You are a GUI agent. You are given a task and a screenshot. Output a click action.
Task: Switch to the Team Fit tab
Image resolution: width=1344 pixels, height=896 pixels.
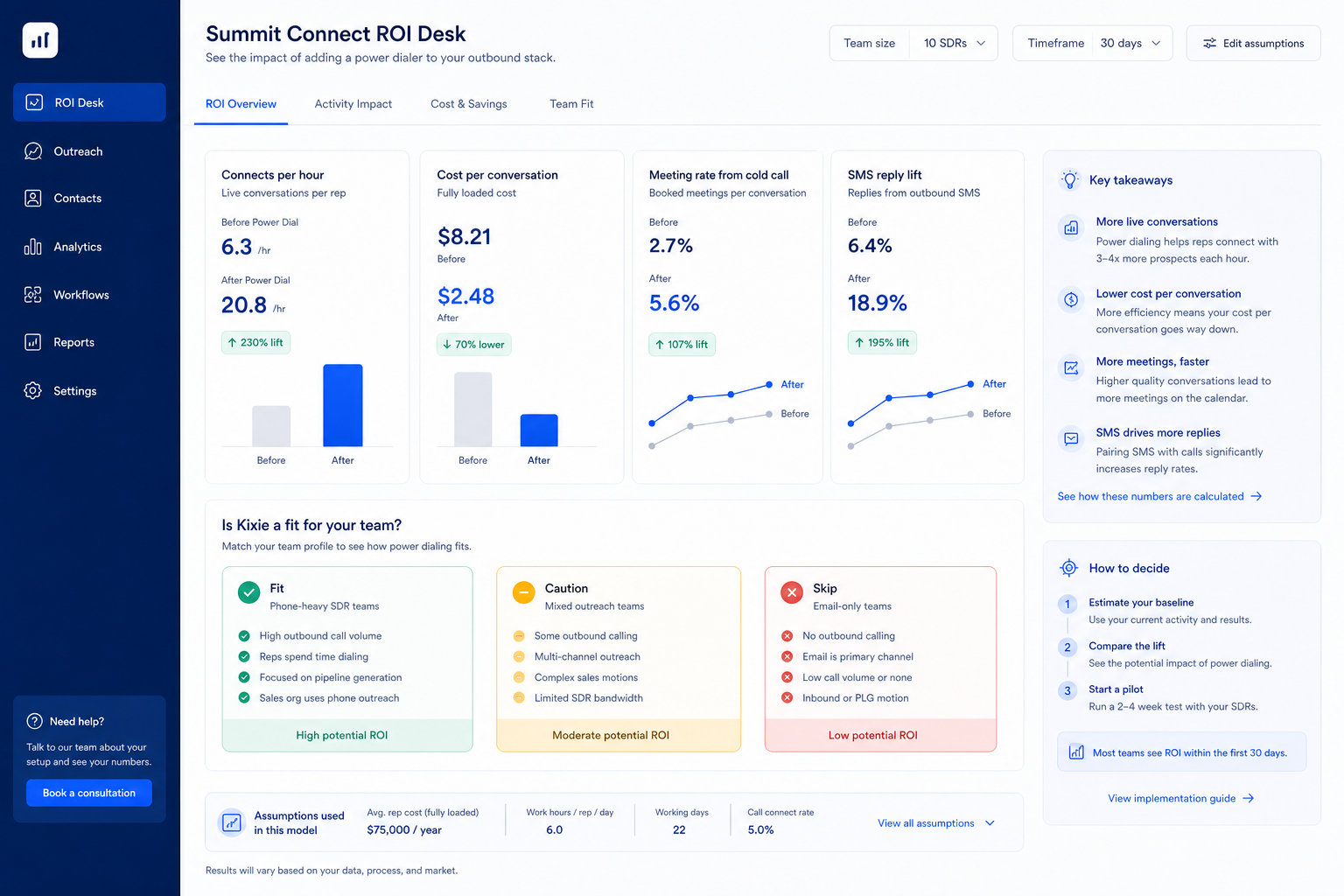(571, 104)
